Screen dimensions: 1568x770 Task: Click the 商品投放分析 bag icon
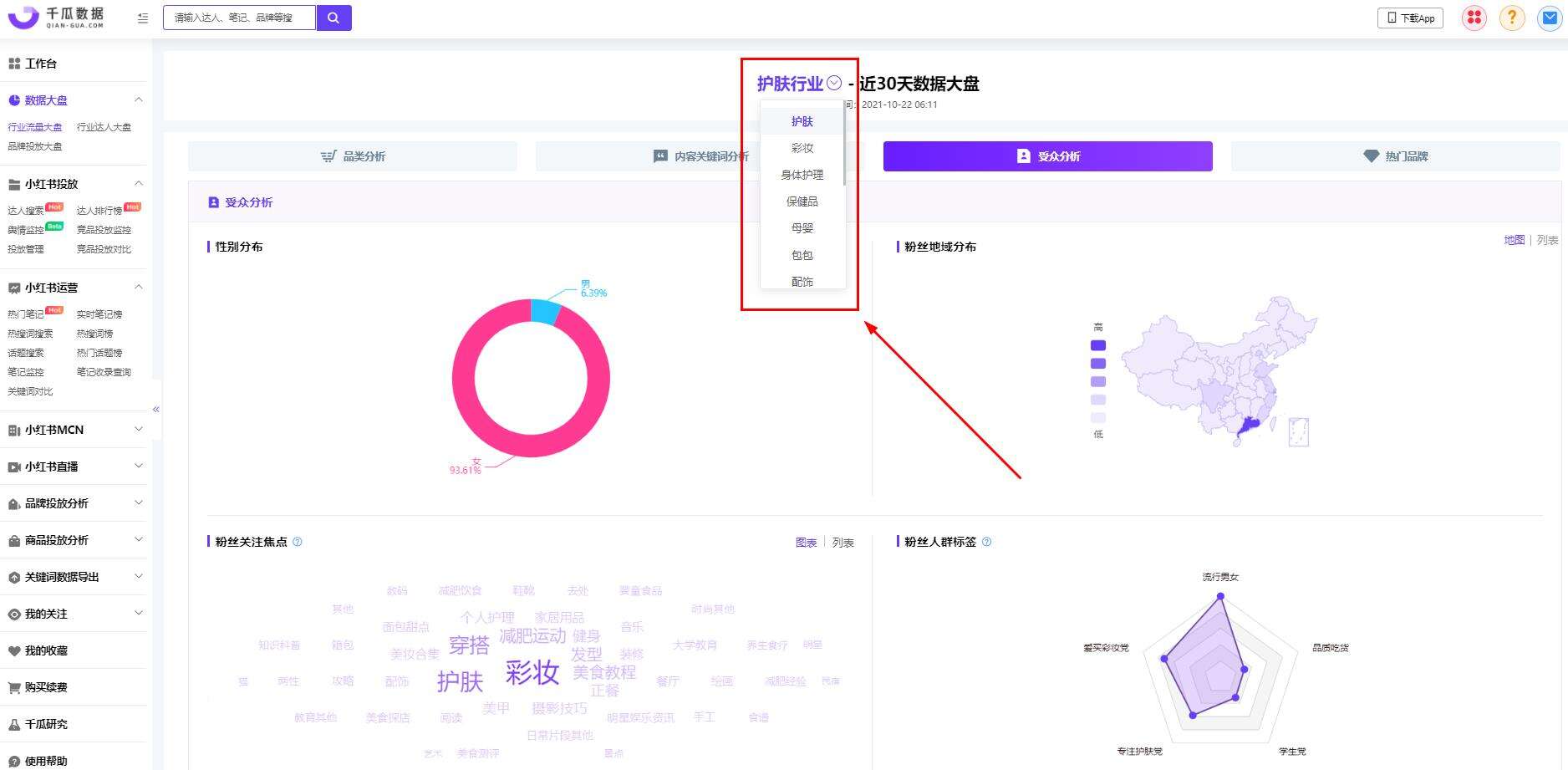[14, 540]
